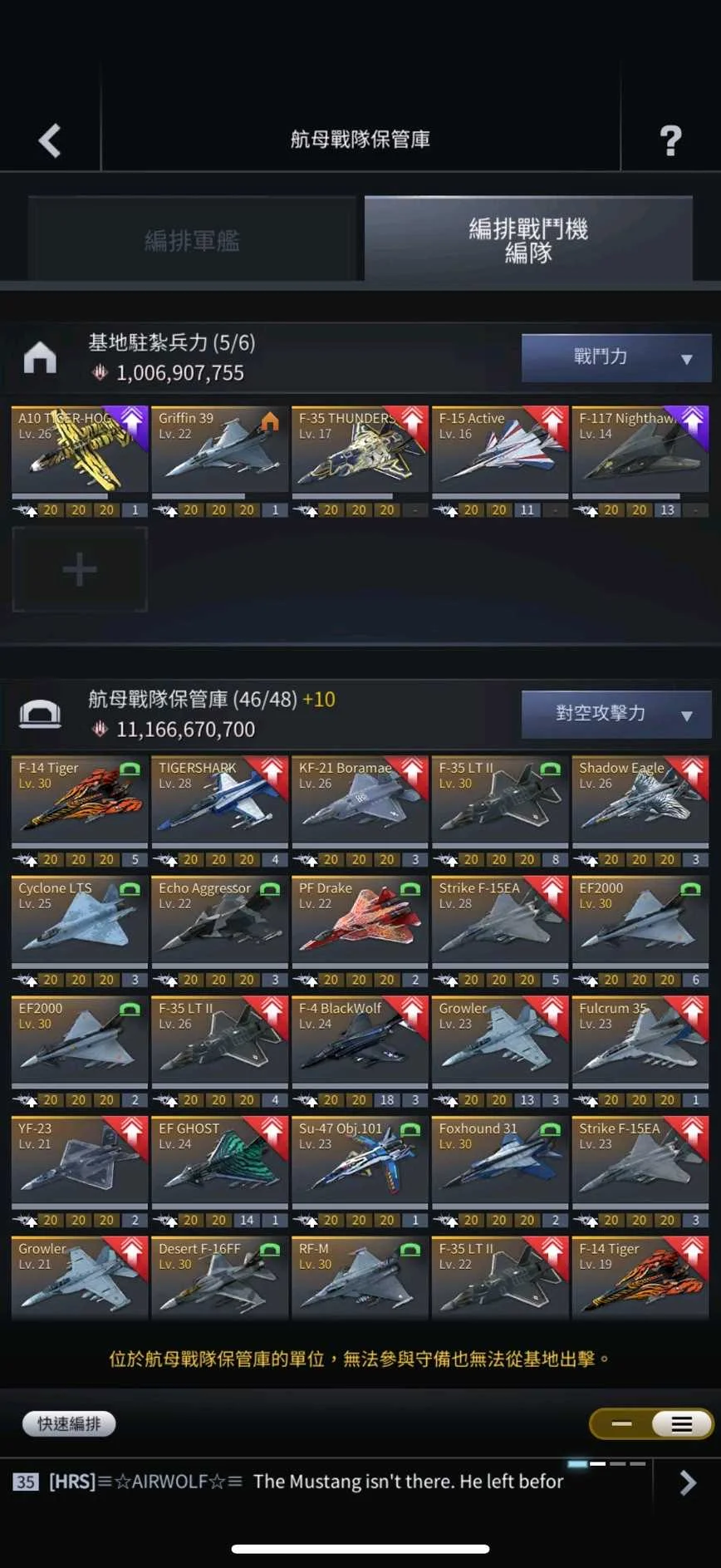Switch view toggle to compact dash mode
This screenshot has height=1568, width=721.
(x=621, y=1423)
